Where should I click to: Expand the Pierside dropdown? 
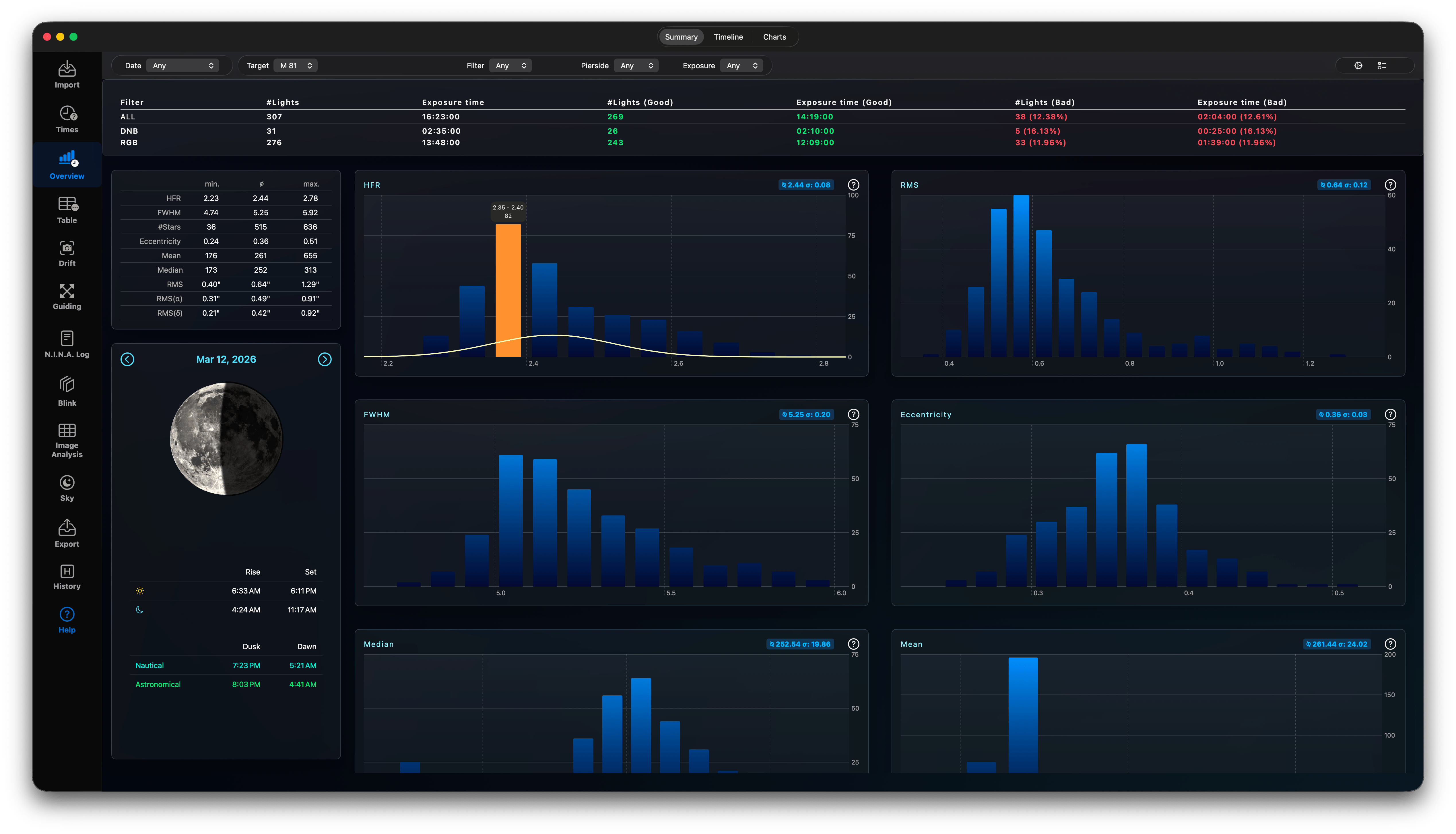636,65
